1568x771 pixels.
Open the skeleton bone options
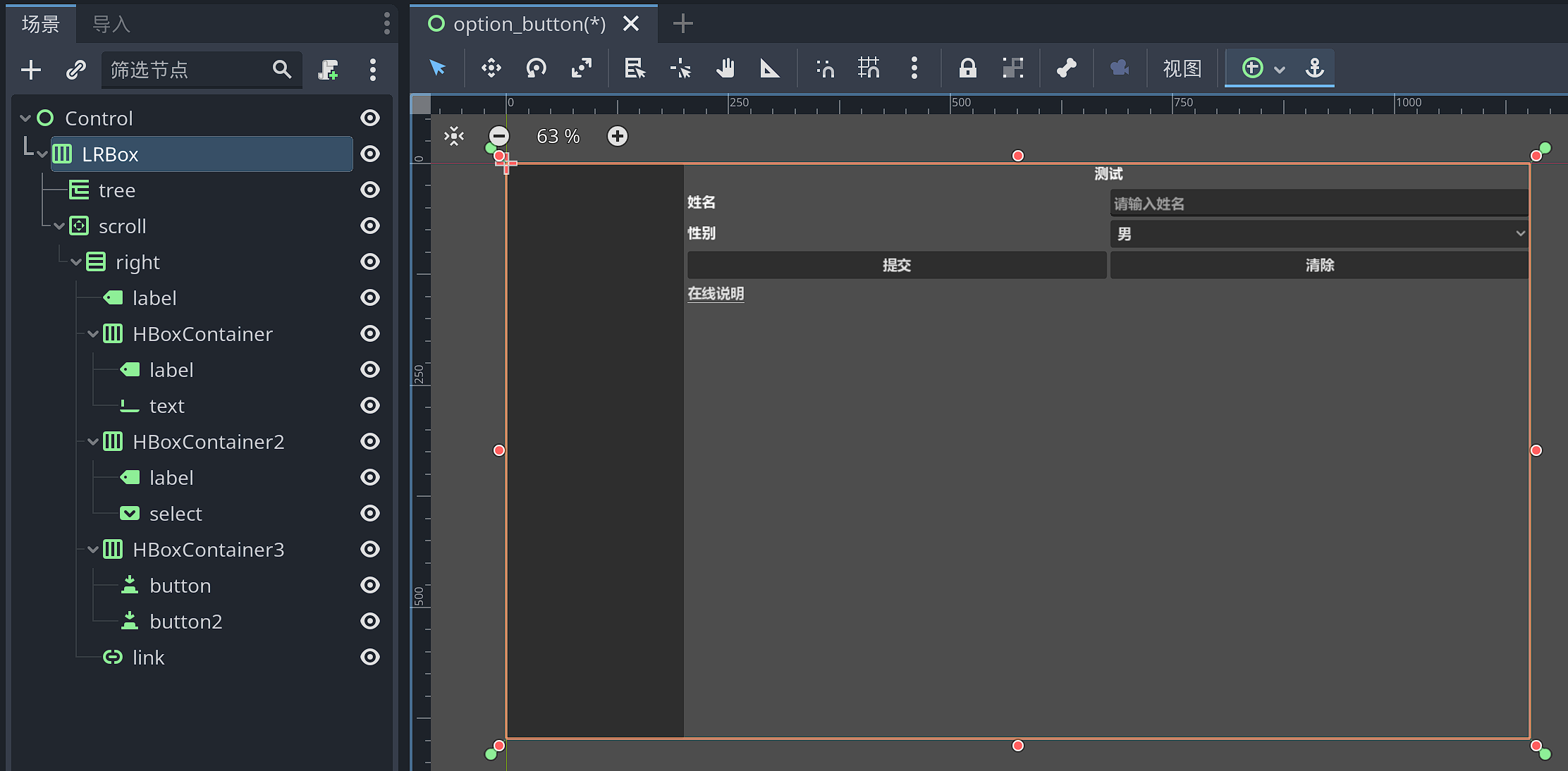(x=1067, y=68)
